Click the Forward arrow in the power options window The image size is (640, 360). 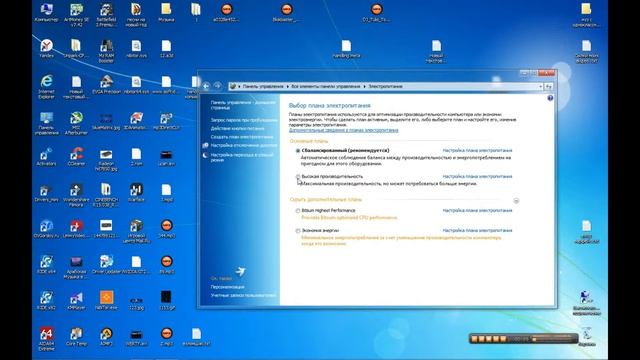tap(217, 86)
